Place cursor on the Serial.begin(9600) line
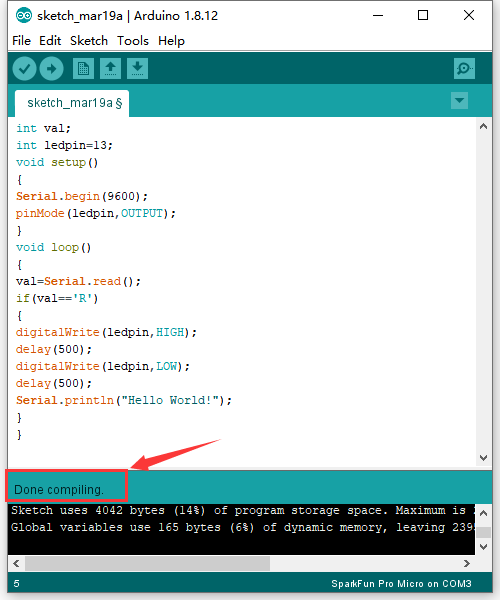Viewport: 500px width, 600px height. tap(81, 196)
